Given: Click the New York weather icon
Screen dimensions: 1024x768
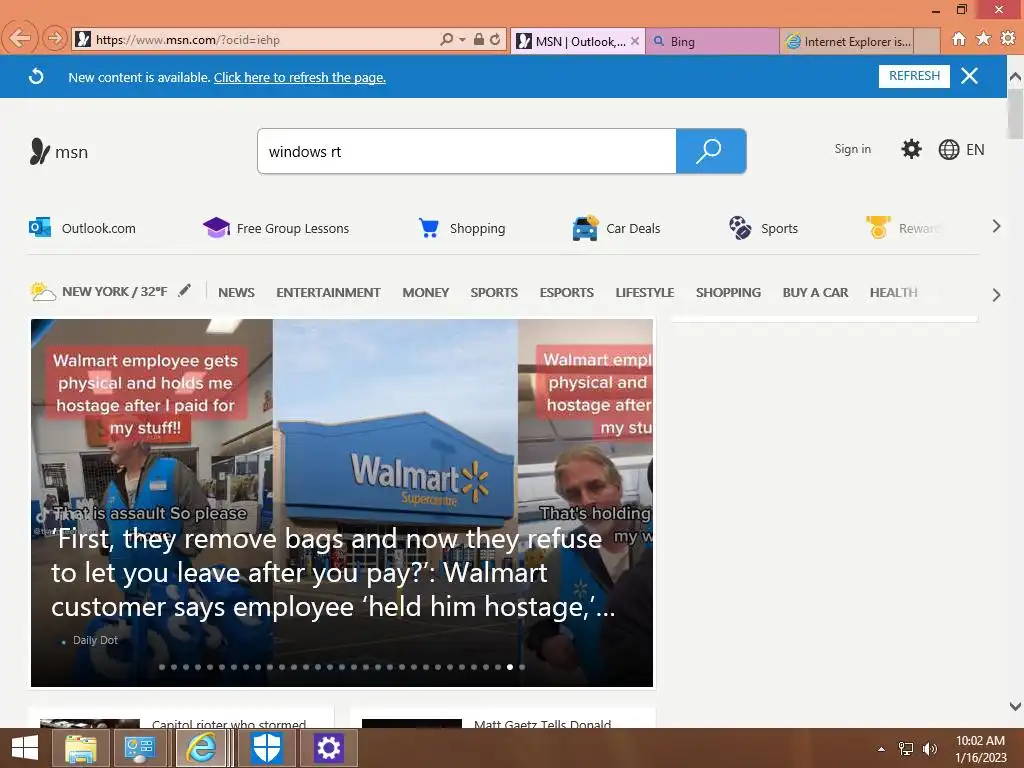Looking at the screenshot, I should (42, 291).
